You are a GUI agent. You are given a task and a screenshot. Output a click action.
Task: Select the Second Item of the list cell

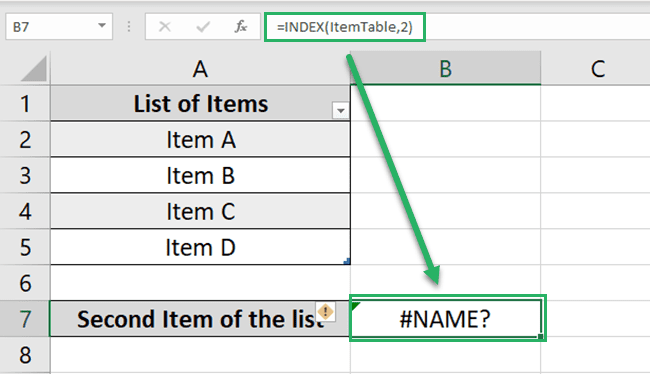[x=200, y=318]
